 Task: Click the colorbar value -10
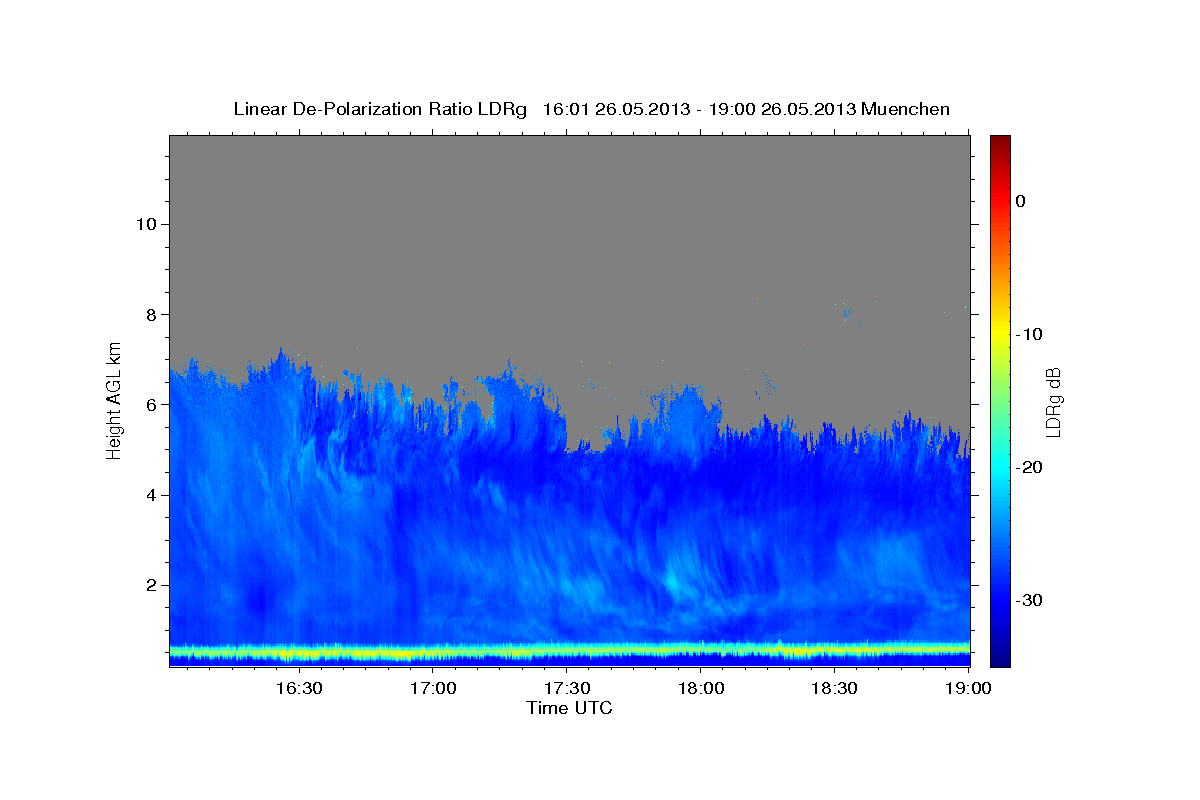tap(1029, 334)
